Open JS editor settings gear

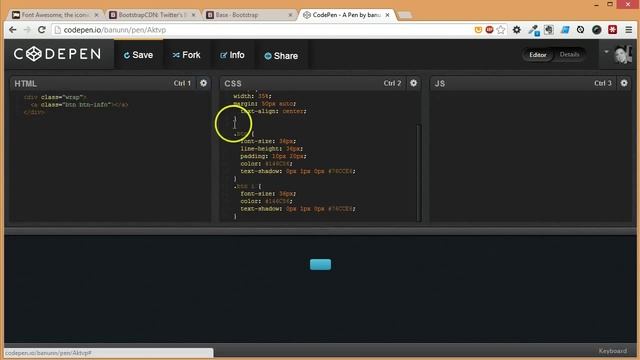[x=624, y=83]
